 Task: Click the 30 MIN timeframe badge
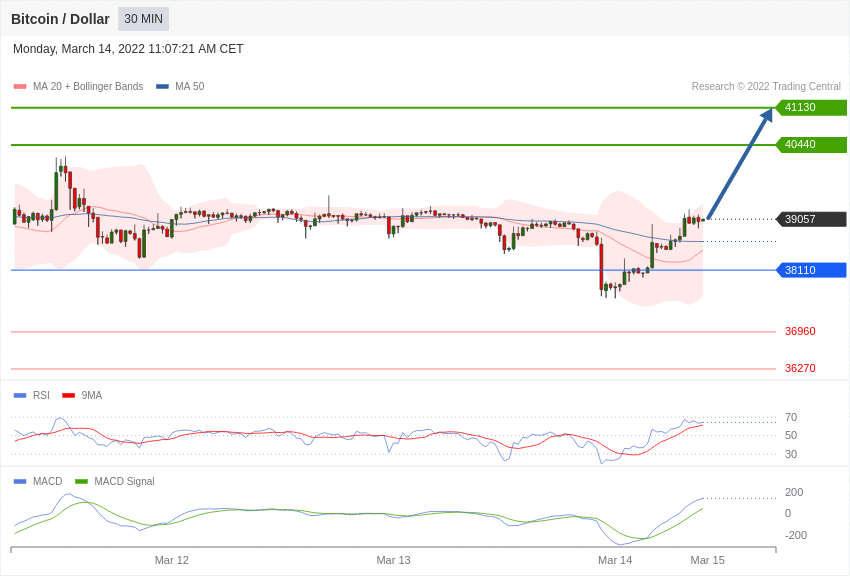tap(144, 19)
